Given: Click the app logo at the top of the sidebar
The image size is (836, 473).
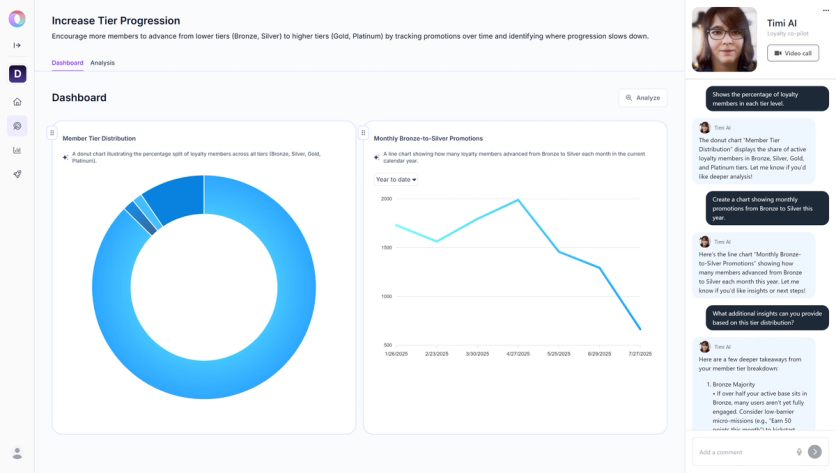Looking at the screenshot, I should pyautogui.click(x=17, y=19).
